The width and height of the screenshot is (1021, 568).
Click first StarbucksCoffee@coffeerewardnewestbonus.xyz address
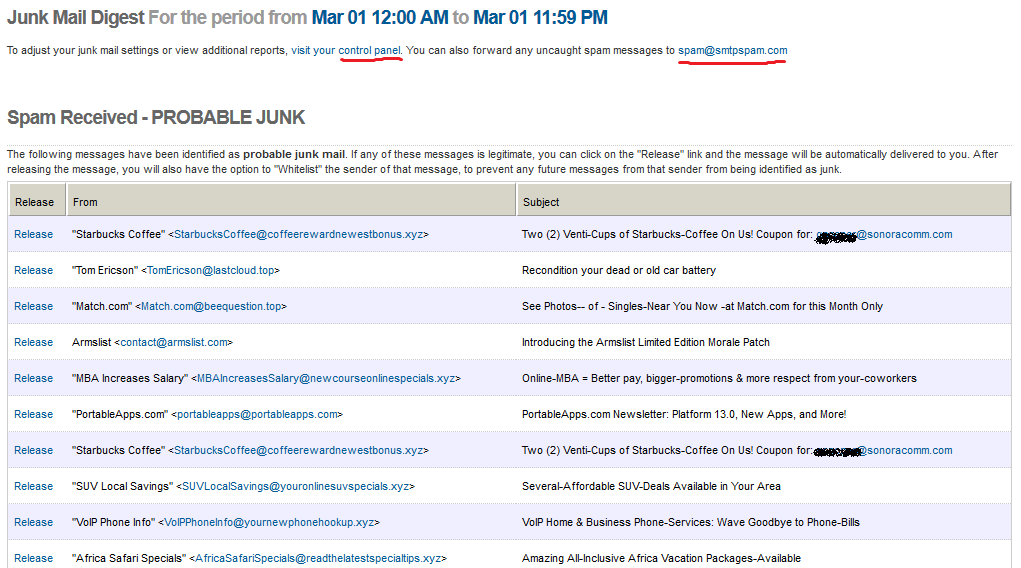click(x=298, y=234)
